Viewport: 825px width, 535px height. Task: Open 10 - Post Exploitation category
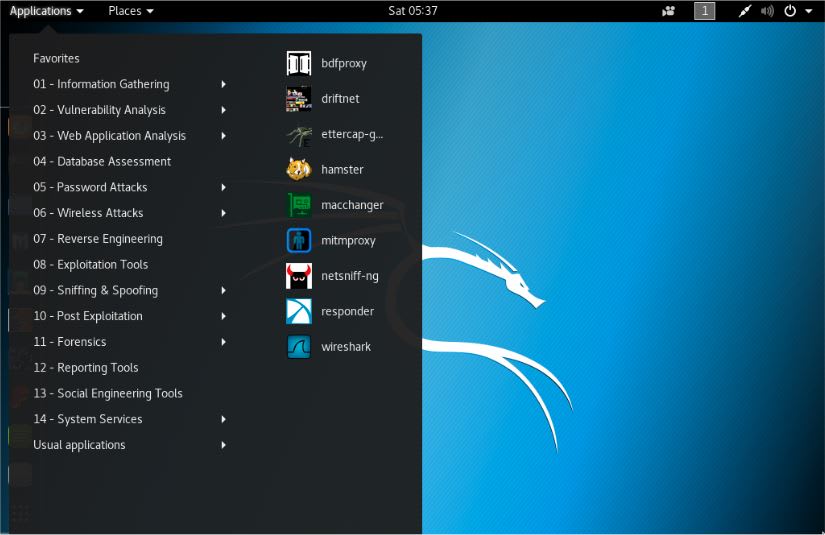coord(88,316)
